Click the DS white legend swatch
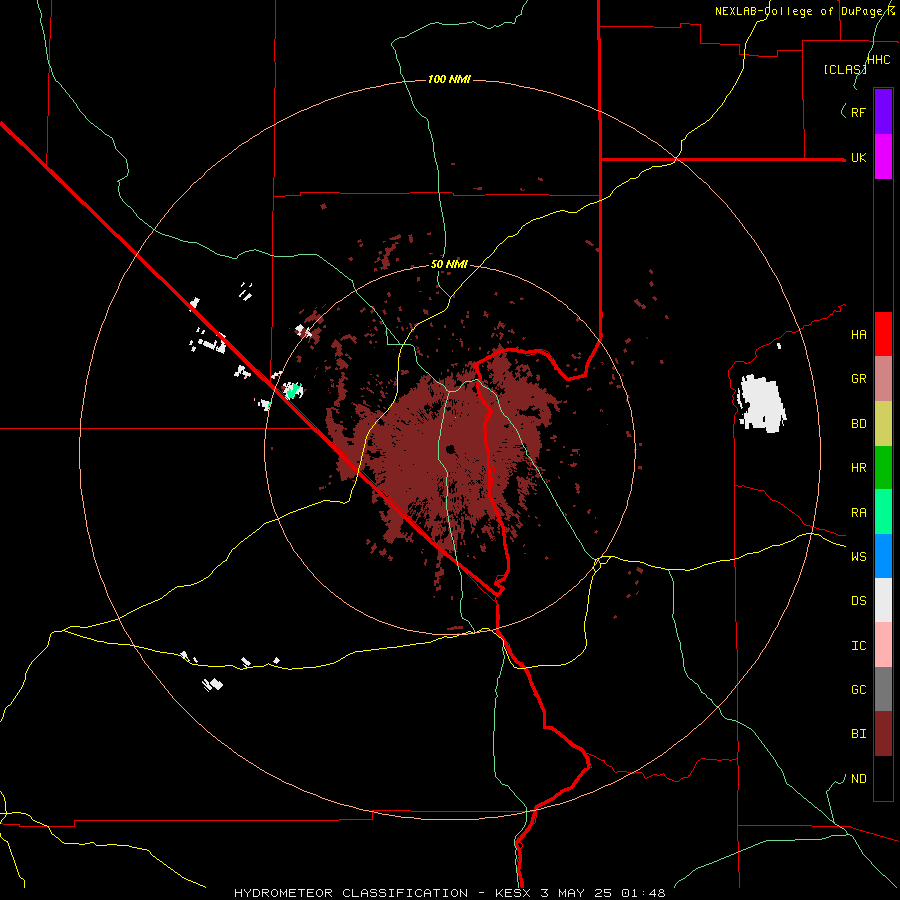900x900 pixels. tap(883, 600)
